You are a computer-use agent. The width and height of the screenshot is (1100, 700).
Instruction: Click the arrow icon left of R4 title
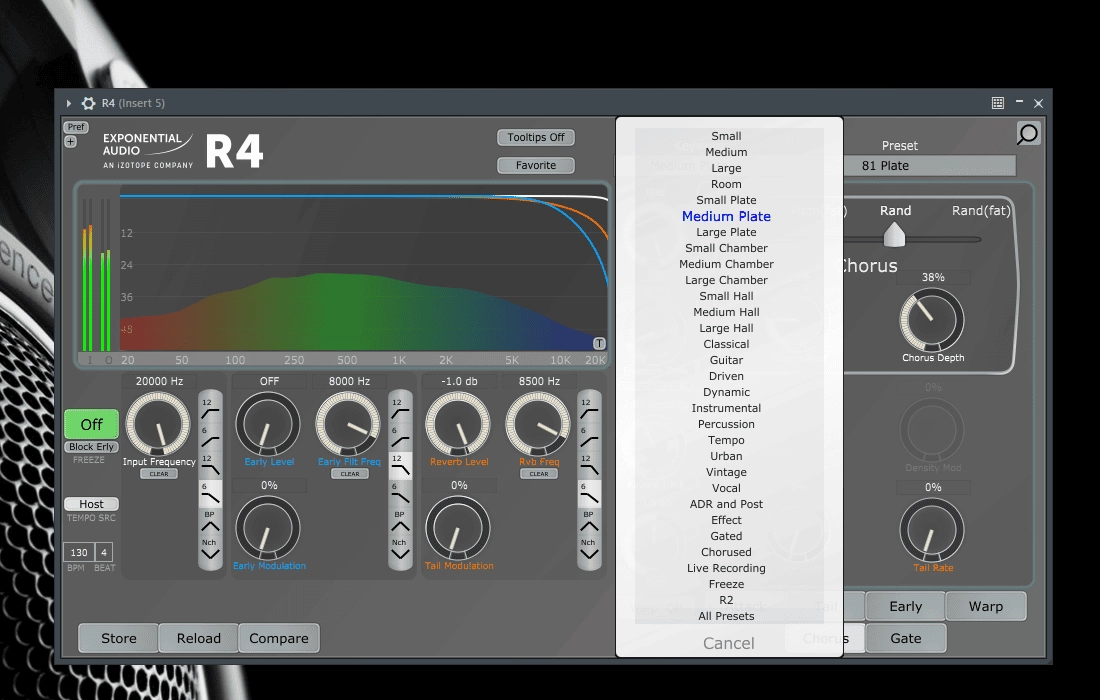coord(69,103)
